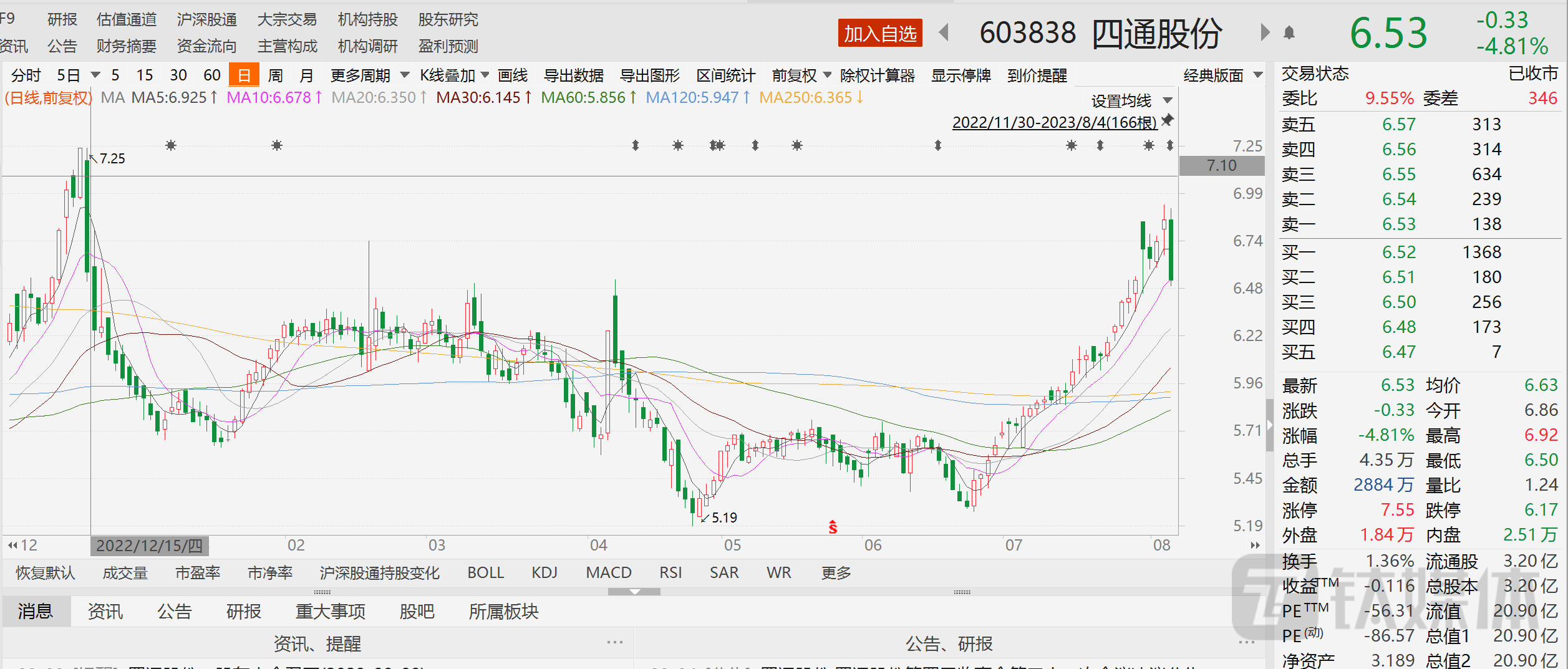Toggle 显示停牌 display option
1568x669 pixels.
pos(961,76)
